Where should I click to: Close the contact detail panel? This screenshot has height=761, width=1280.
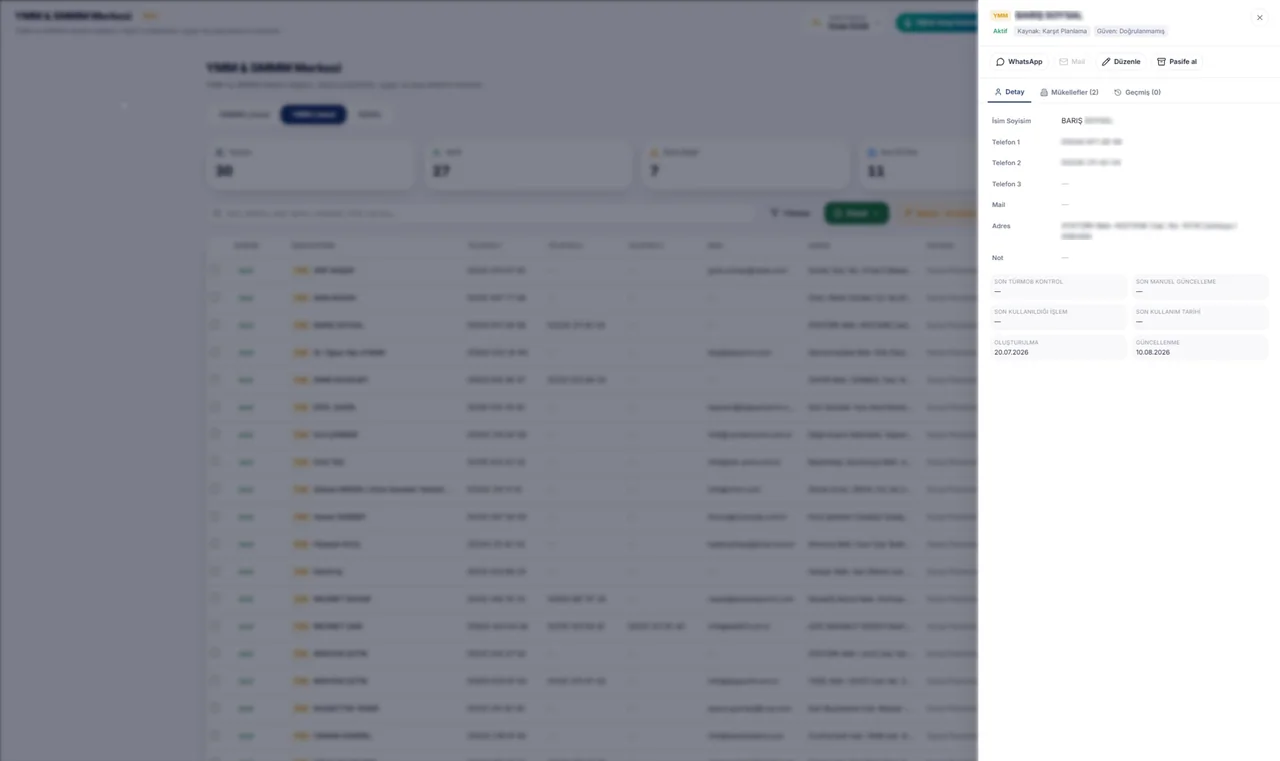pos(1259,17)
